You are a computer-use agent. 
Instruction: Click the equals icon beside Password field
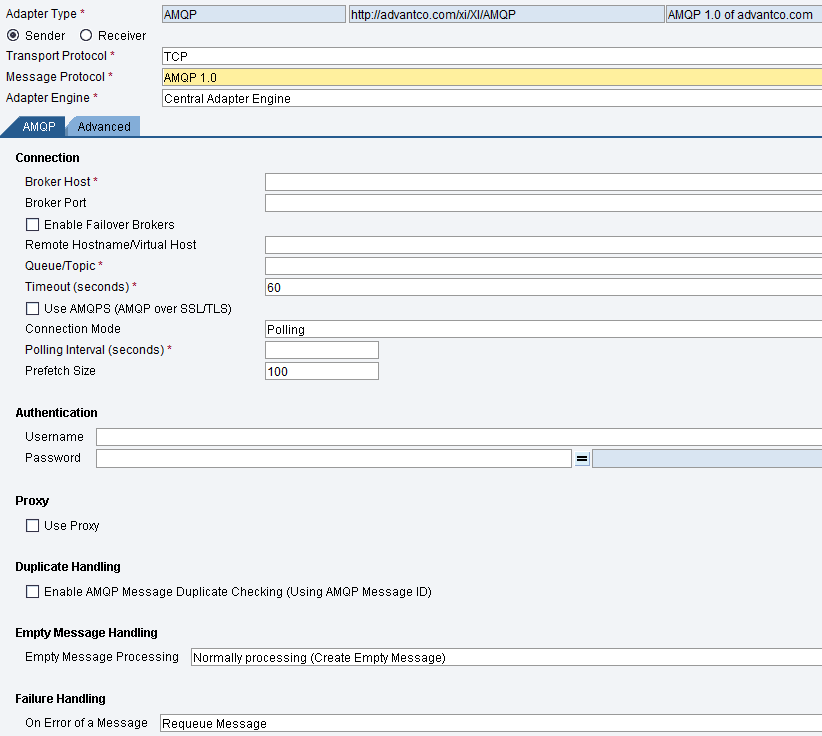pyautogui.click(x=582, y=459)
